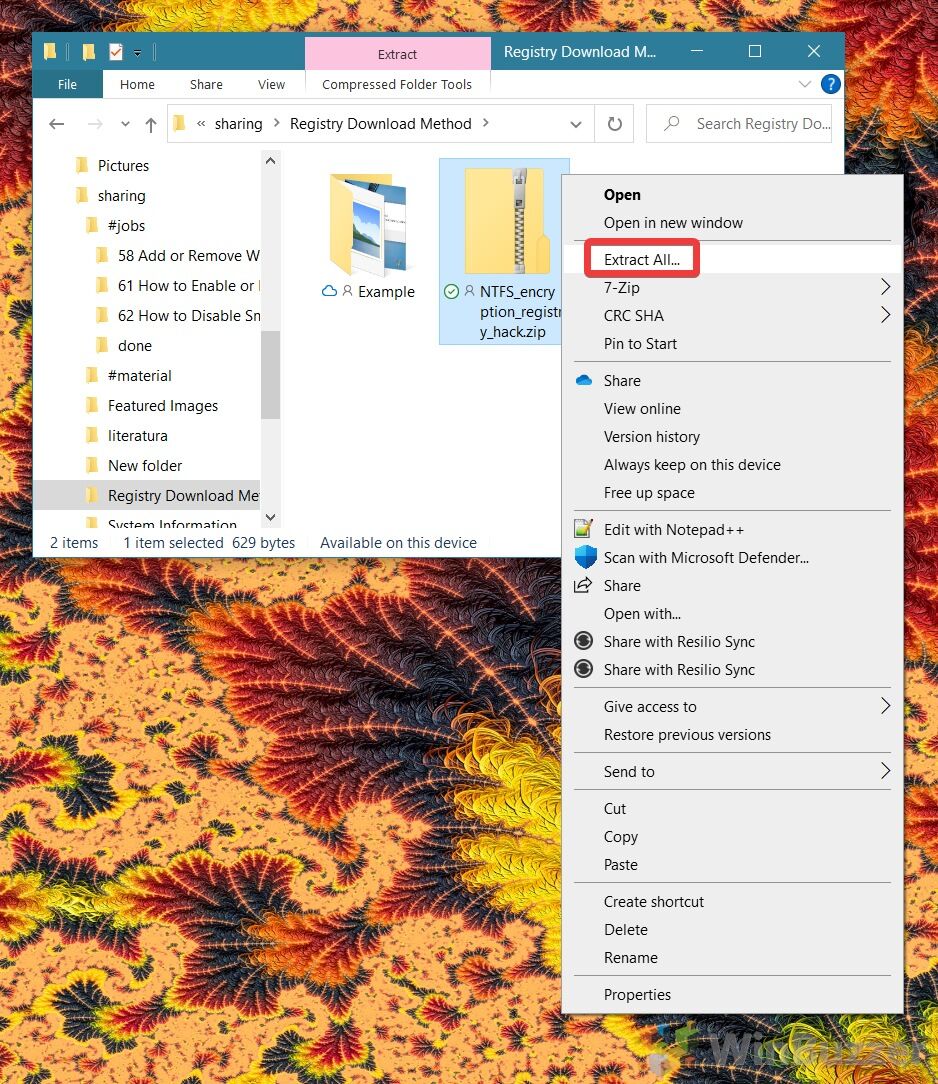Click the Help question mark icon

(x=830, y=84)
